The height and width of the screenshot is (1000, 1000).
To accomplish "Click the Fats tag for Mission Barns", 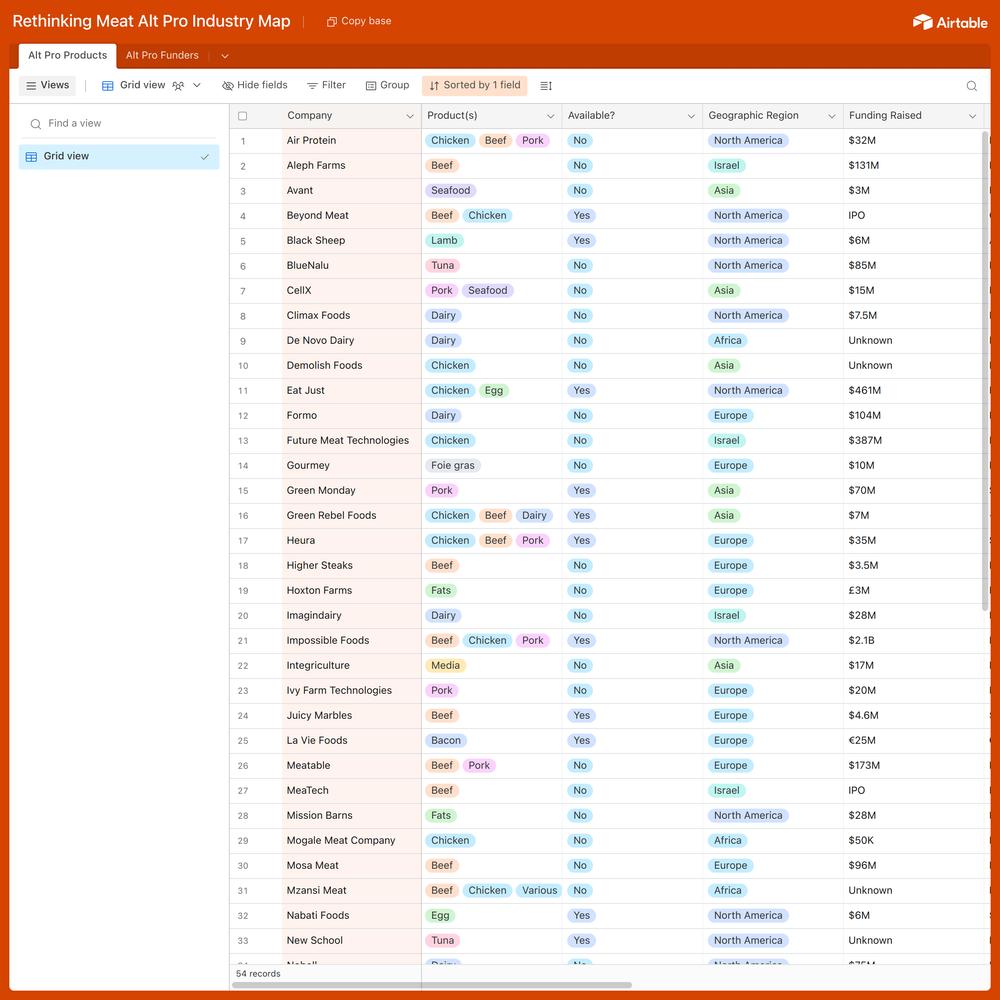I will point(441,816).
